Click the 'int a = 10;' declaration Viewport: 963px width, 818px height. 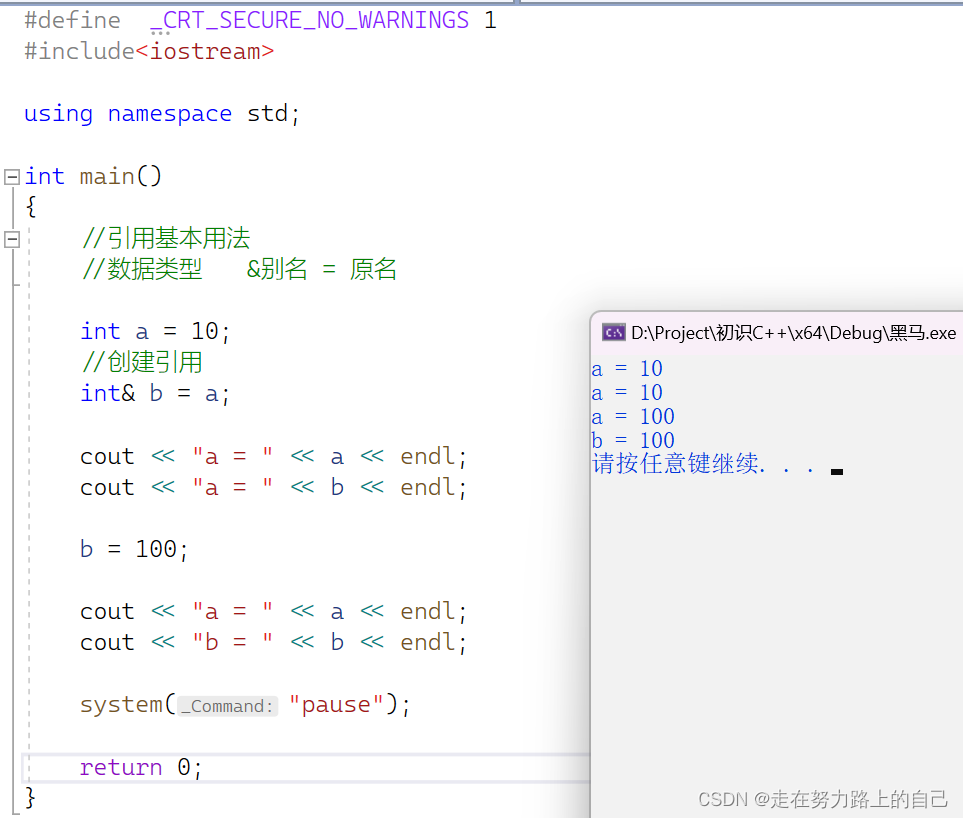click(x=155, y=332)
